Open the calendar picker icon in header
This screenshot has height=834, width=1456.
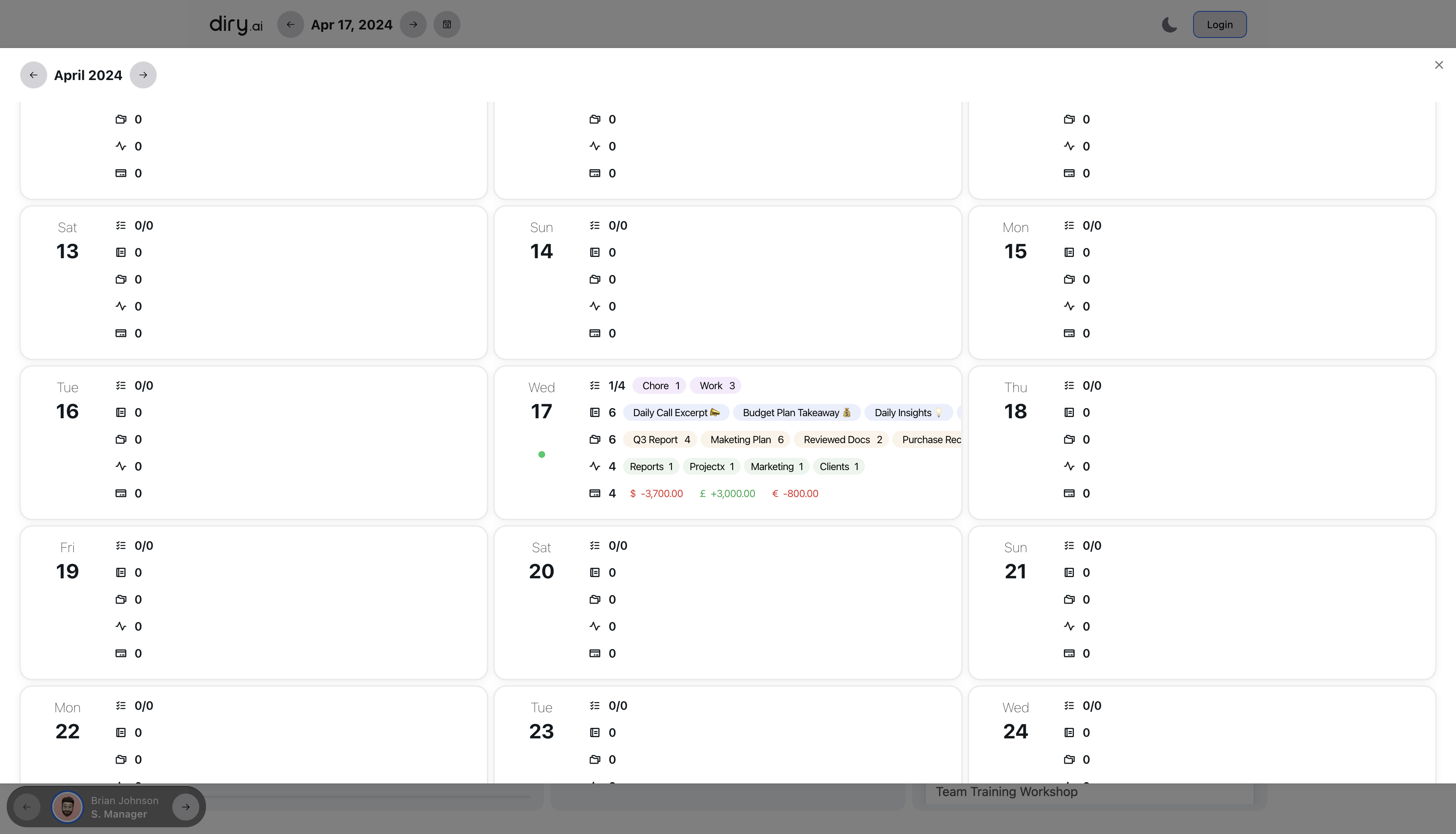447,24
